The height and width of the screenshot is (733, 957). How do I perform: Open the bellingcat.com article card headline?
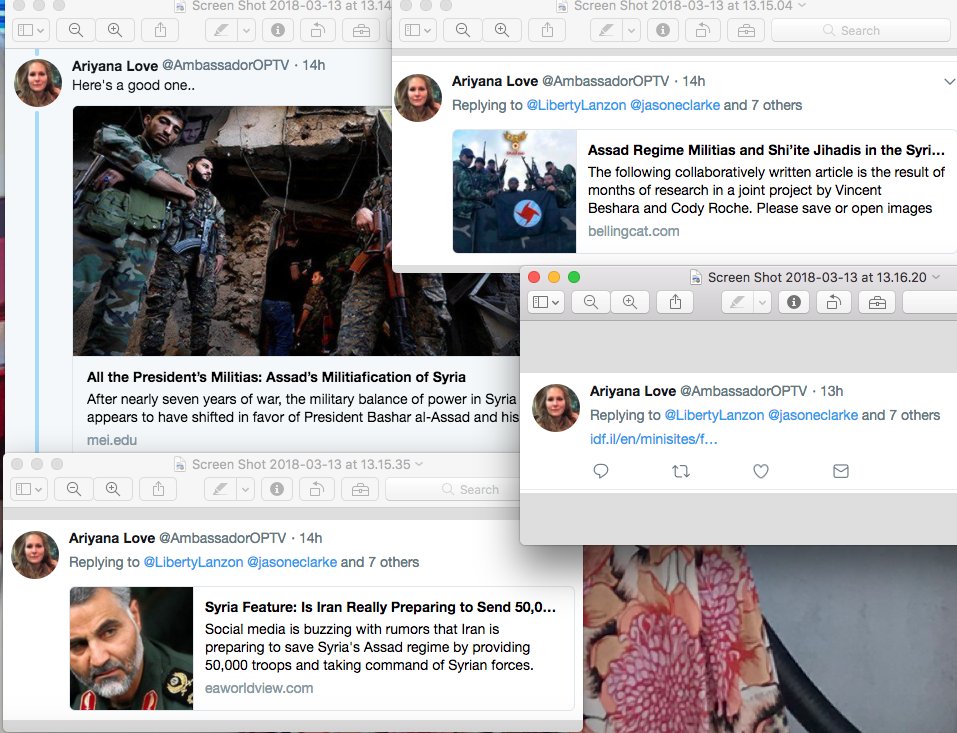click(x=766, y=150)
